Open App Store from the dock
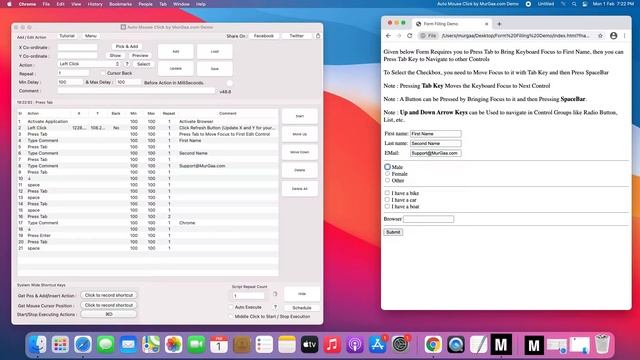 378,344
